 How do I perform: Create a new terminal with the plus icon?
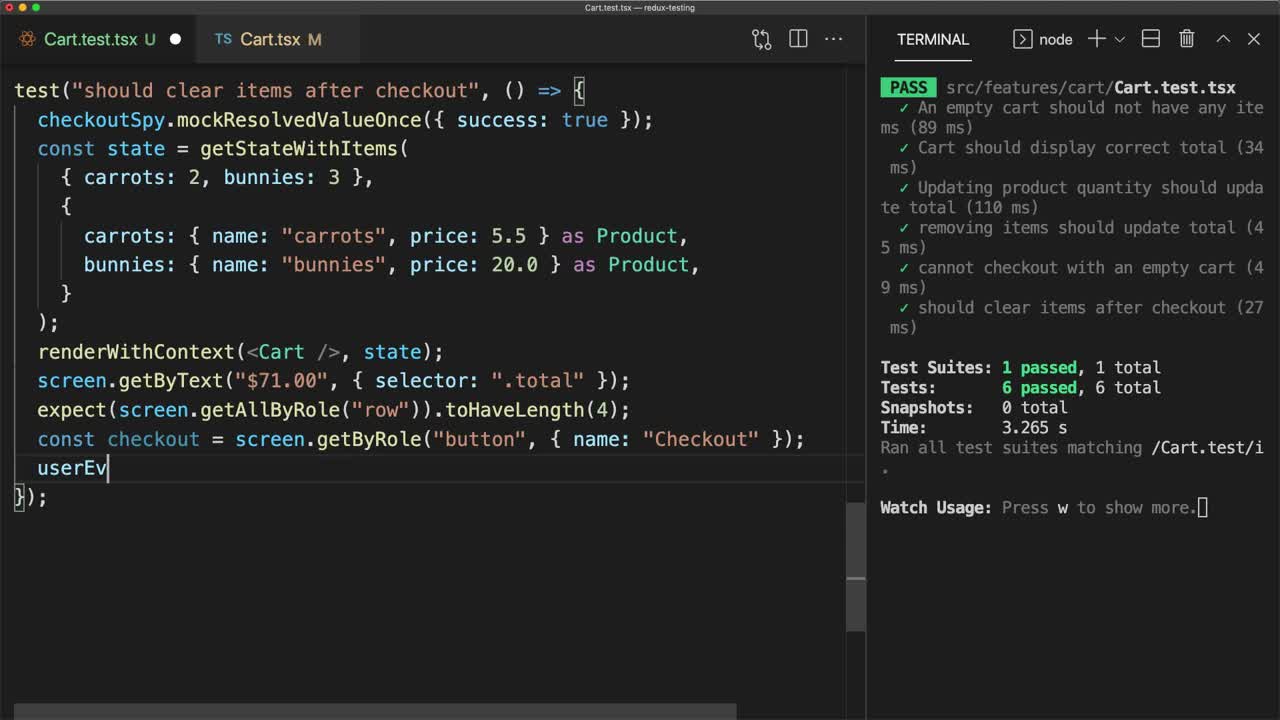1096,39
